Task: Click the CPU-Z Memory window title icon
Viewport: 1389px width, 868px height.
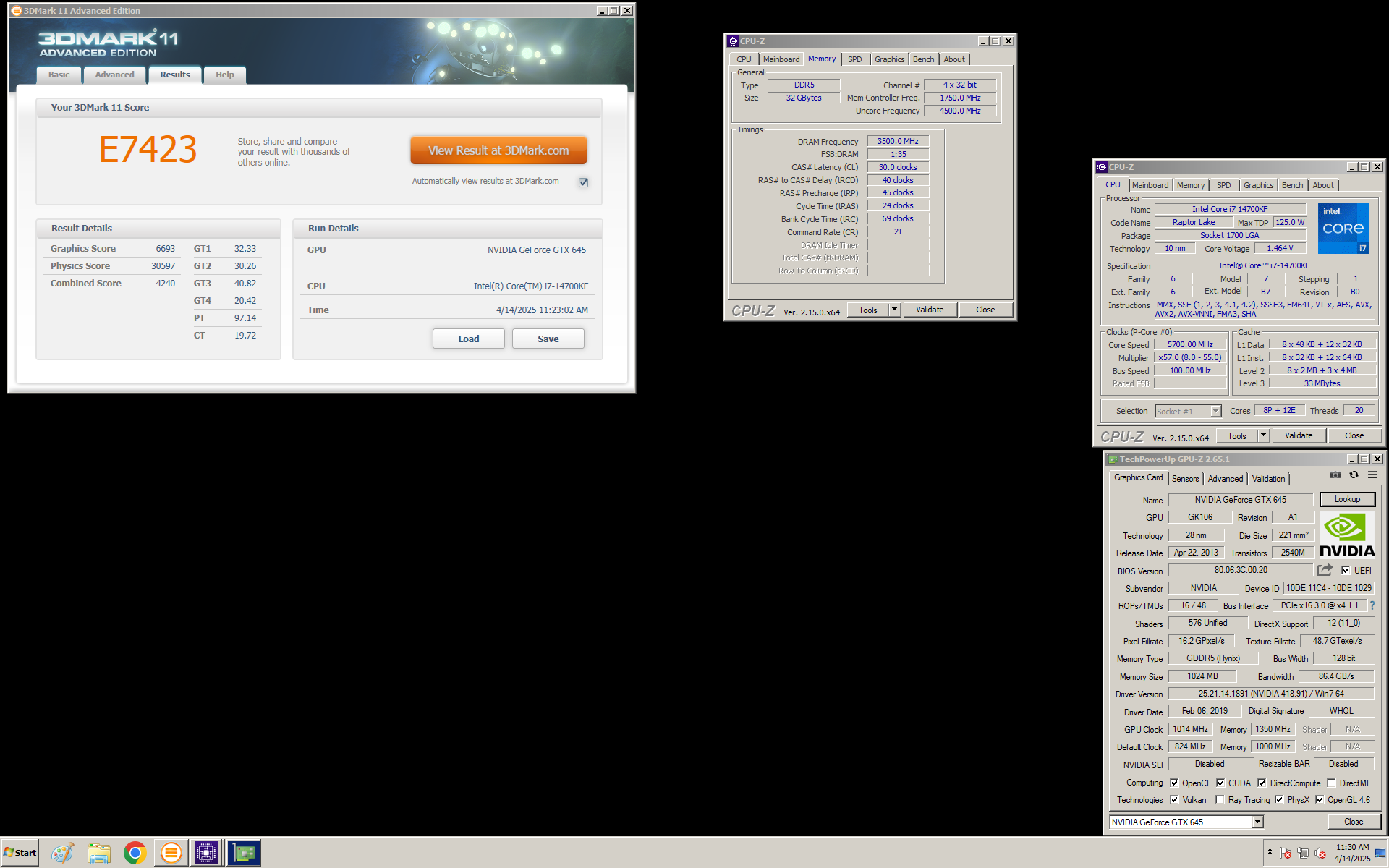Action: pyautogui.click(x=733, y=41)
